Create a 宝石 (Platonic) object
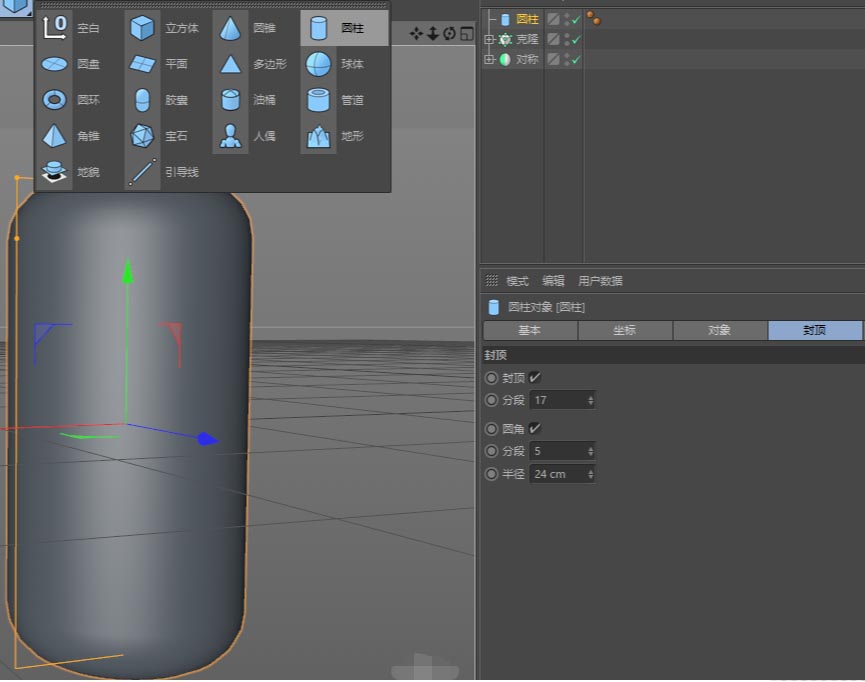Screen dimensions: 865x682 [x=142, y=135]
